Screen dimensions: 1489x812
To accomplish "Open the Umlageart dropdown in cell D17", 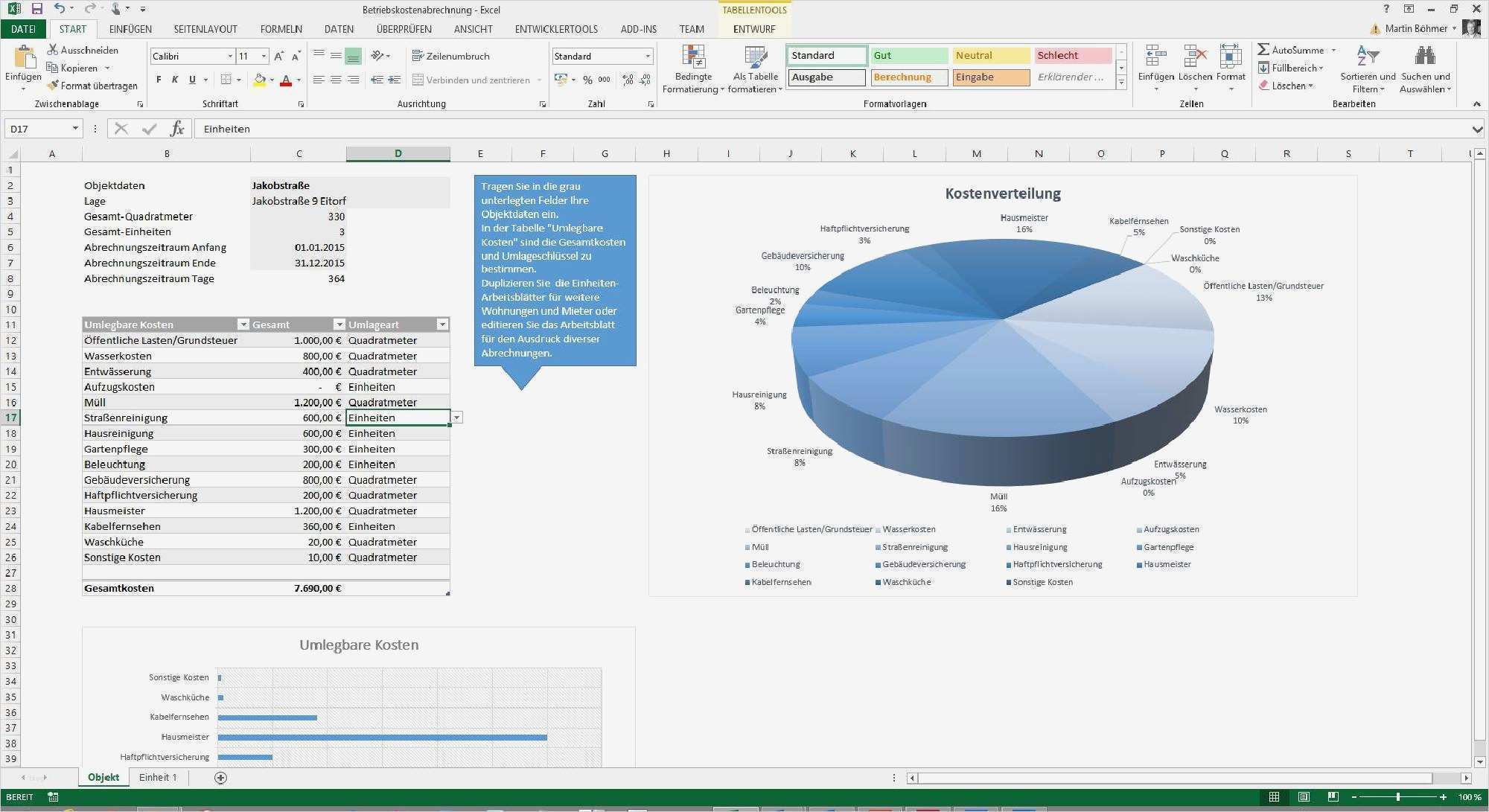I will point(456,418).
